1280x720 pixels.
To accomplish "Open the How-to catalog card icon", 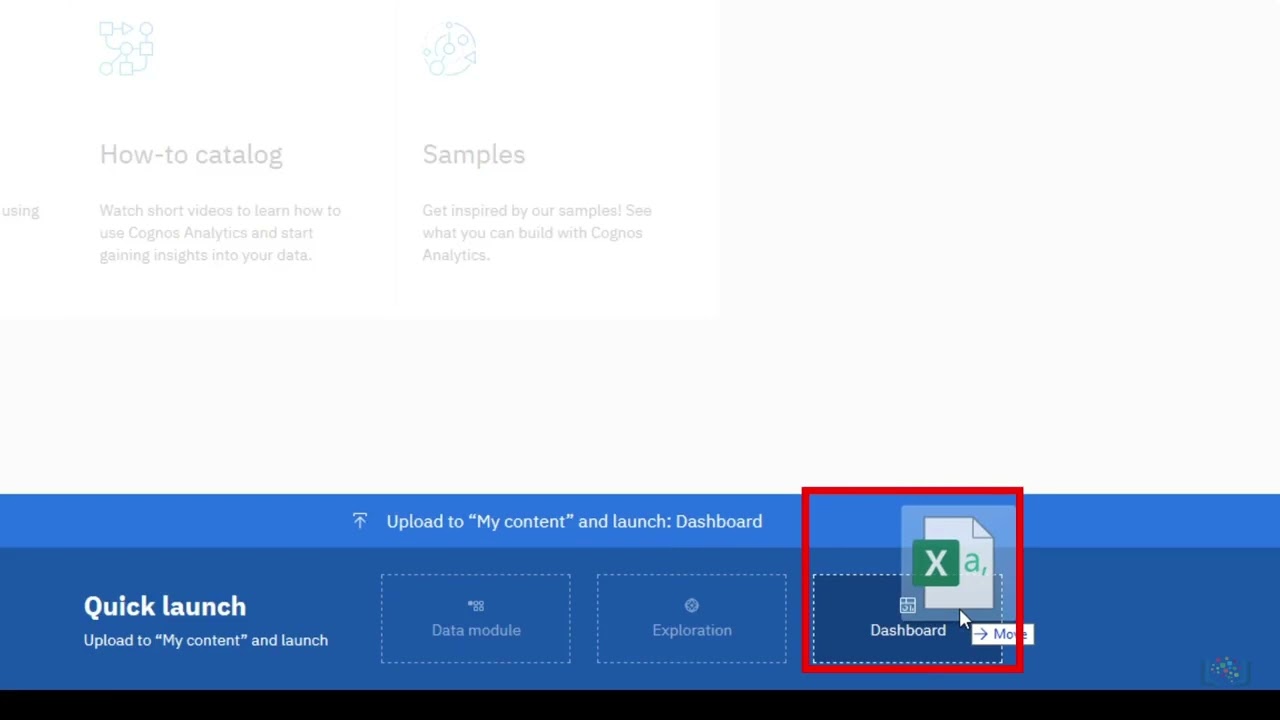I will pos(126,48).
